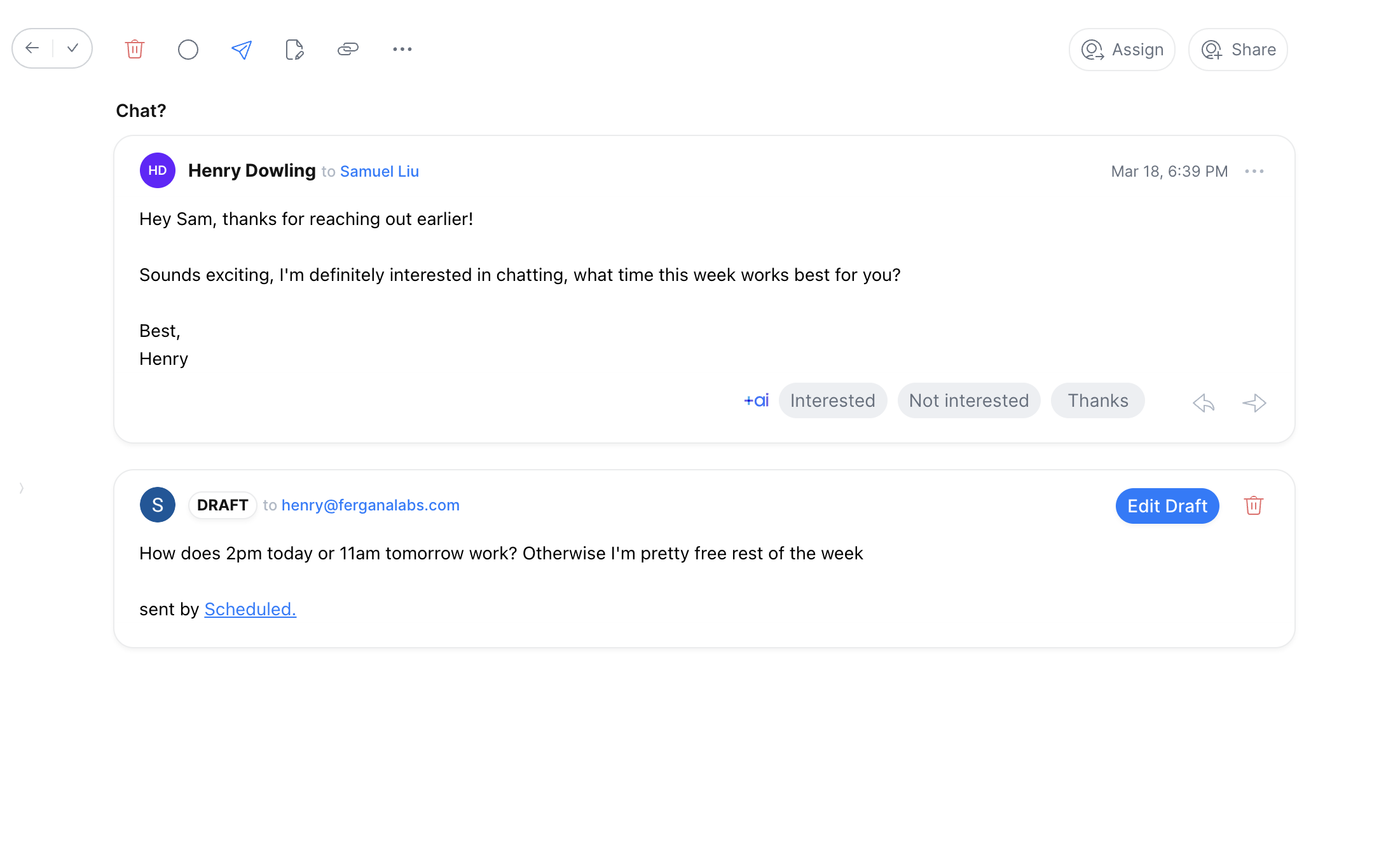Choose the Thanks quick reply chip
The height and width of the screenshot is (867, 1400).
[1097, 400]
